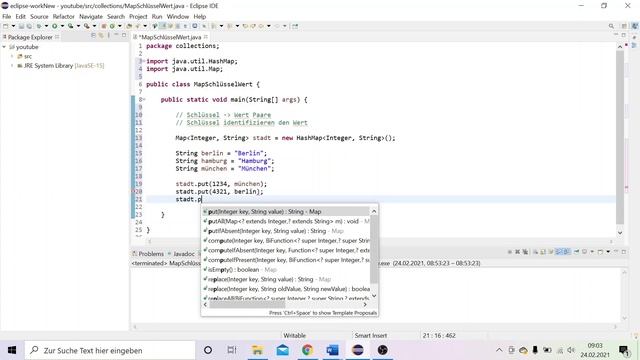
Task: Click the Smart Insert status bar entry
Action: (371, 336)
